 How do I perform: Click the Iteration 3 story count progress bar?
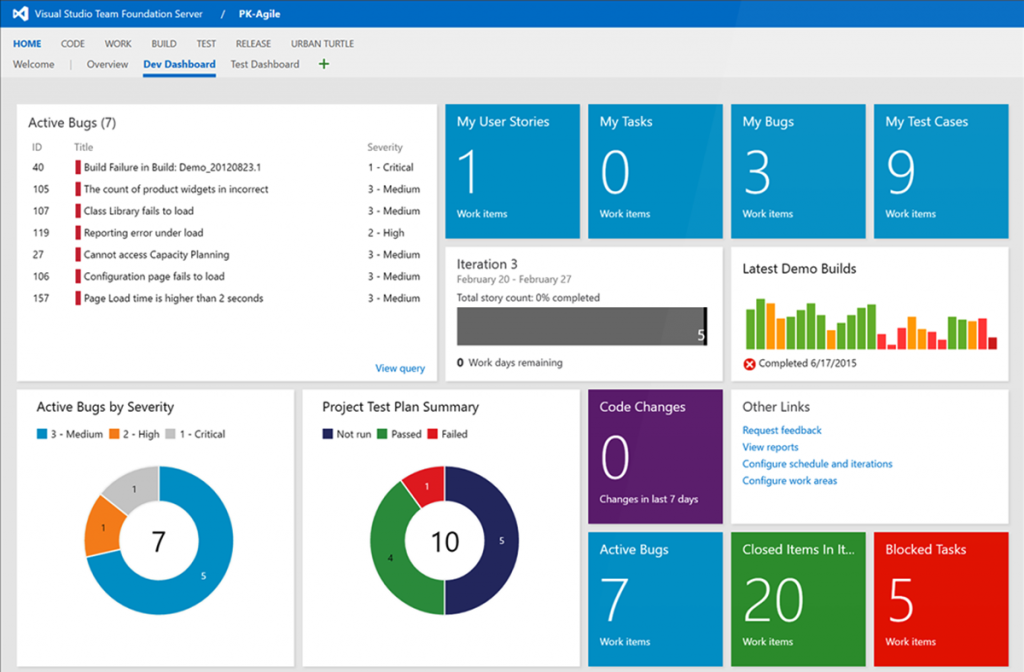point(581,324)
